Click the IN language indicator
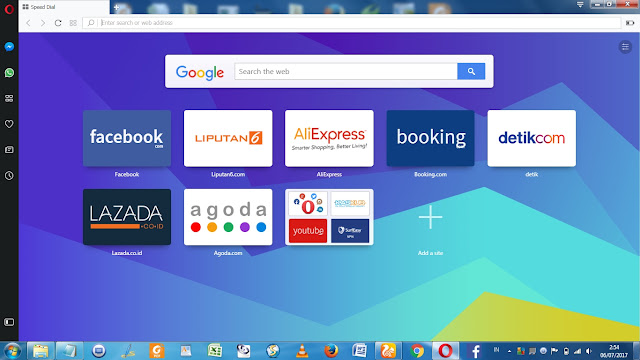This screenshot has height=360, width=640. 496,350
